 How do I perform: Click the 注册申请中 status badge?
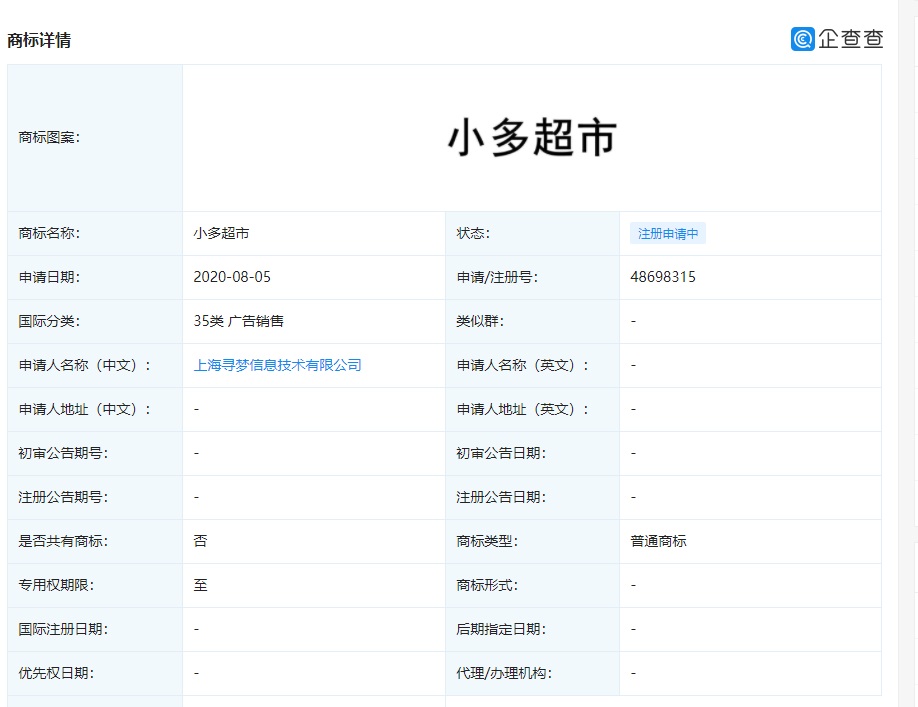click(667, 234)
